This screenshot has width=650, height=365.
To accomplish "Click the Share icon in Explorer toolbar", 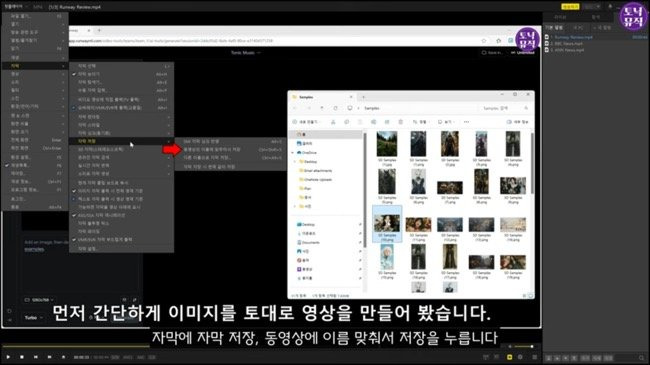I will coord(387,122).
